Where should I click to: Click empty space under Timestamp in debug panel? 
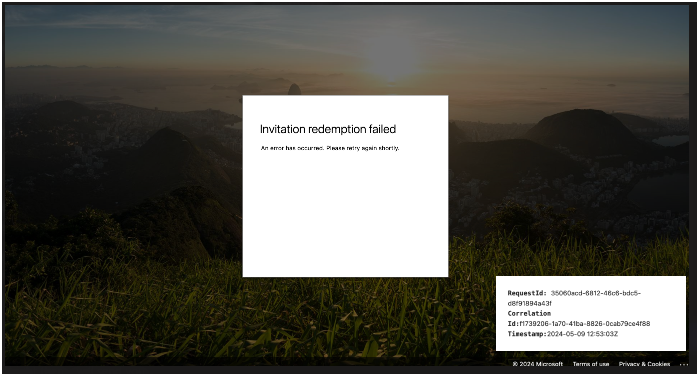pyautogui.click(x=591, y=344)
